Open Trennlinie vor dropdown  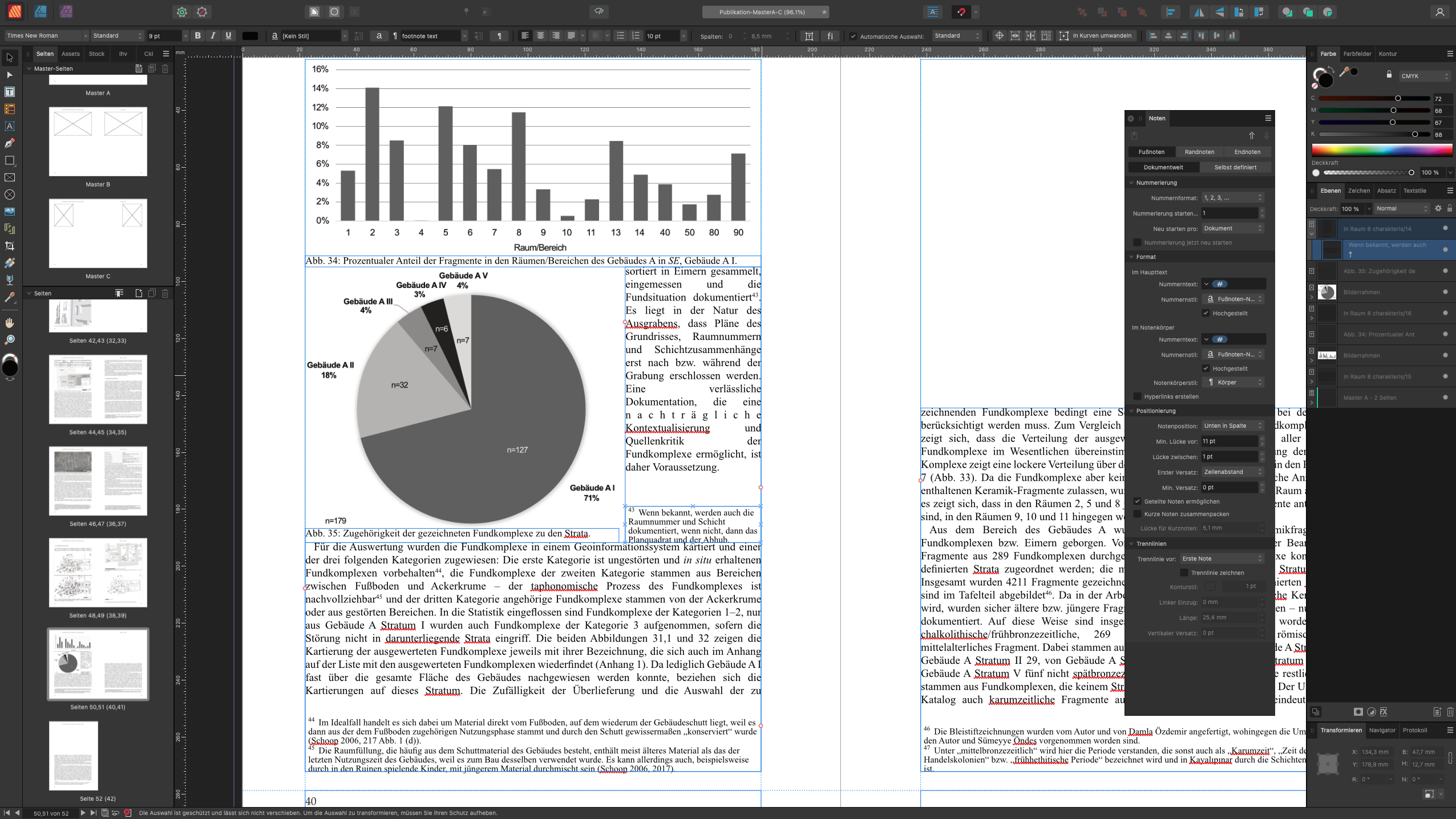click(x=1222, y=558)
